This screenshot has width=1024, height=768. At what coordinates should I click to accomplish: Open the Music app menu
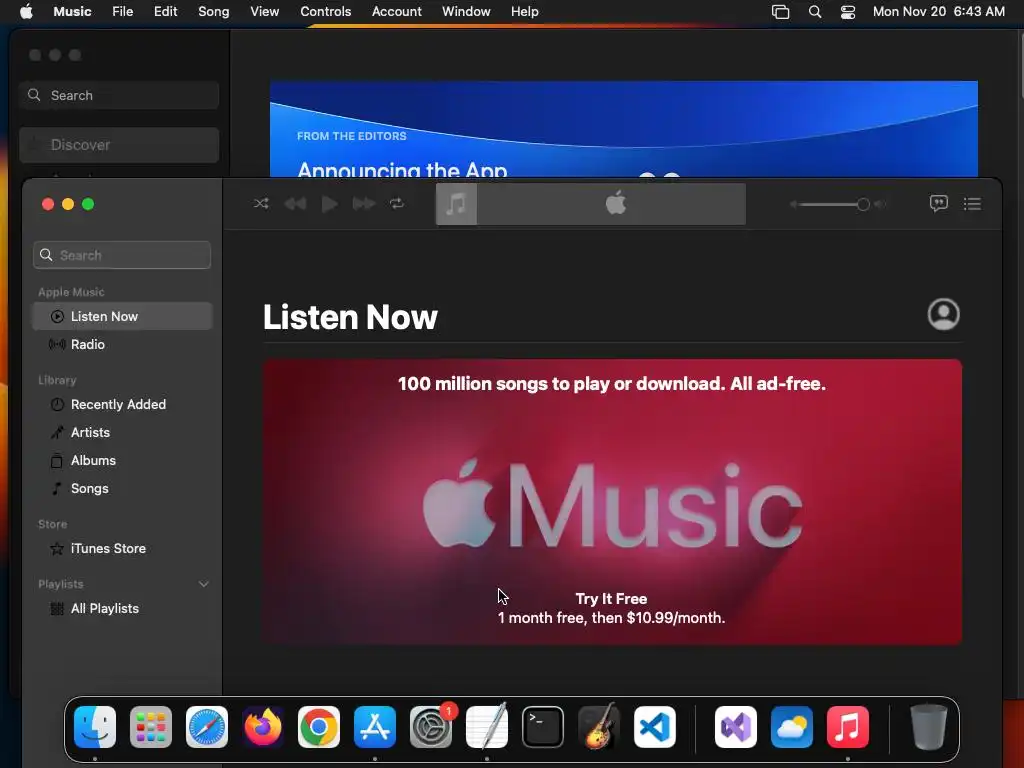[72, 11]
